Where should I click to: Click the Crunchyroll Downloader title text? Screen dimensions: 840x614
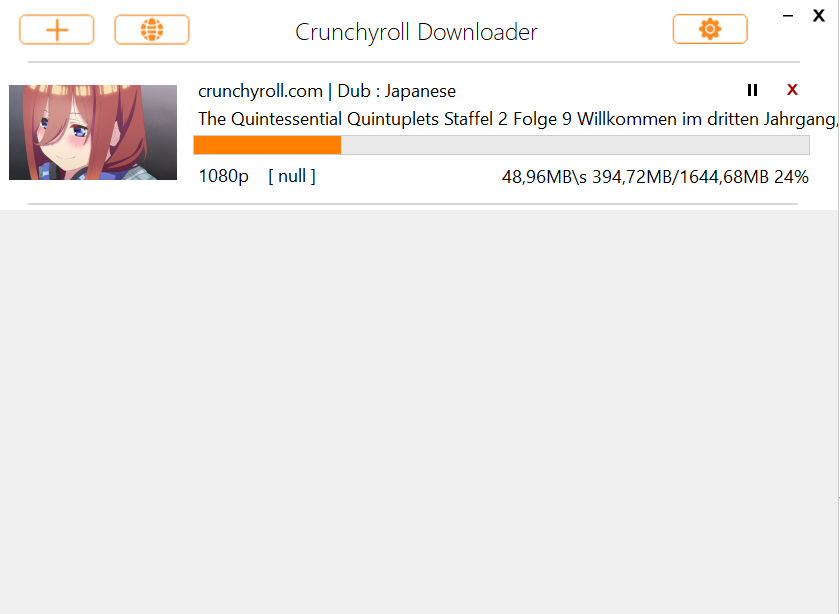tap(416, 32)
